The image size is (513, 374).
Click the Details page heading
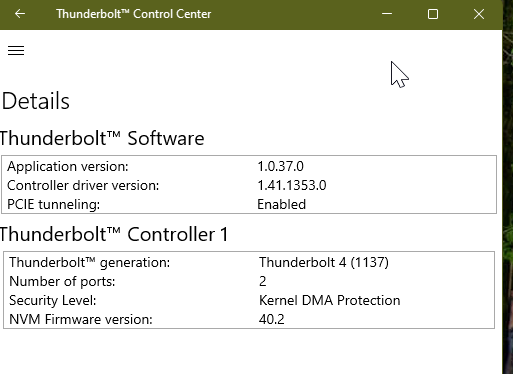point(36,101)
